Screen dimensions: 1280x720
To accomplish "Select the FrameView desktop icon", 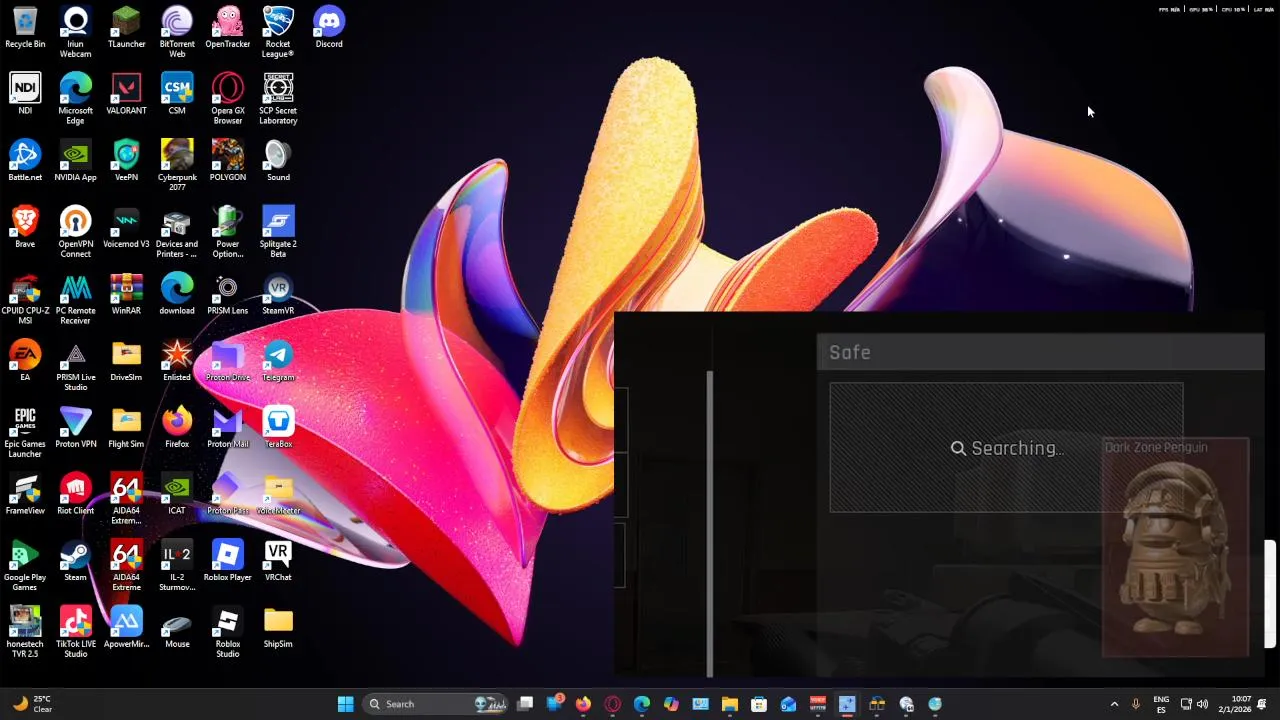I will [25, 495].
